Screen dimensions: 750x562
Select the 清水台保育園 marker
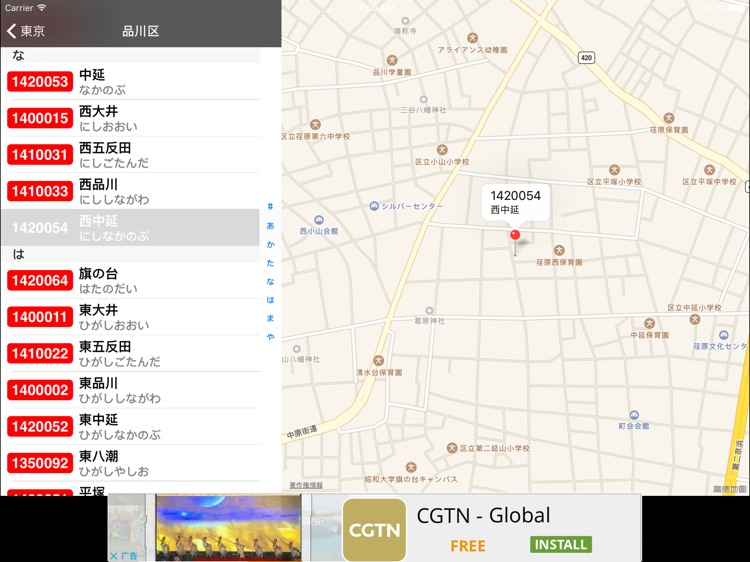pos(378,361)
